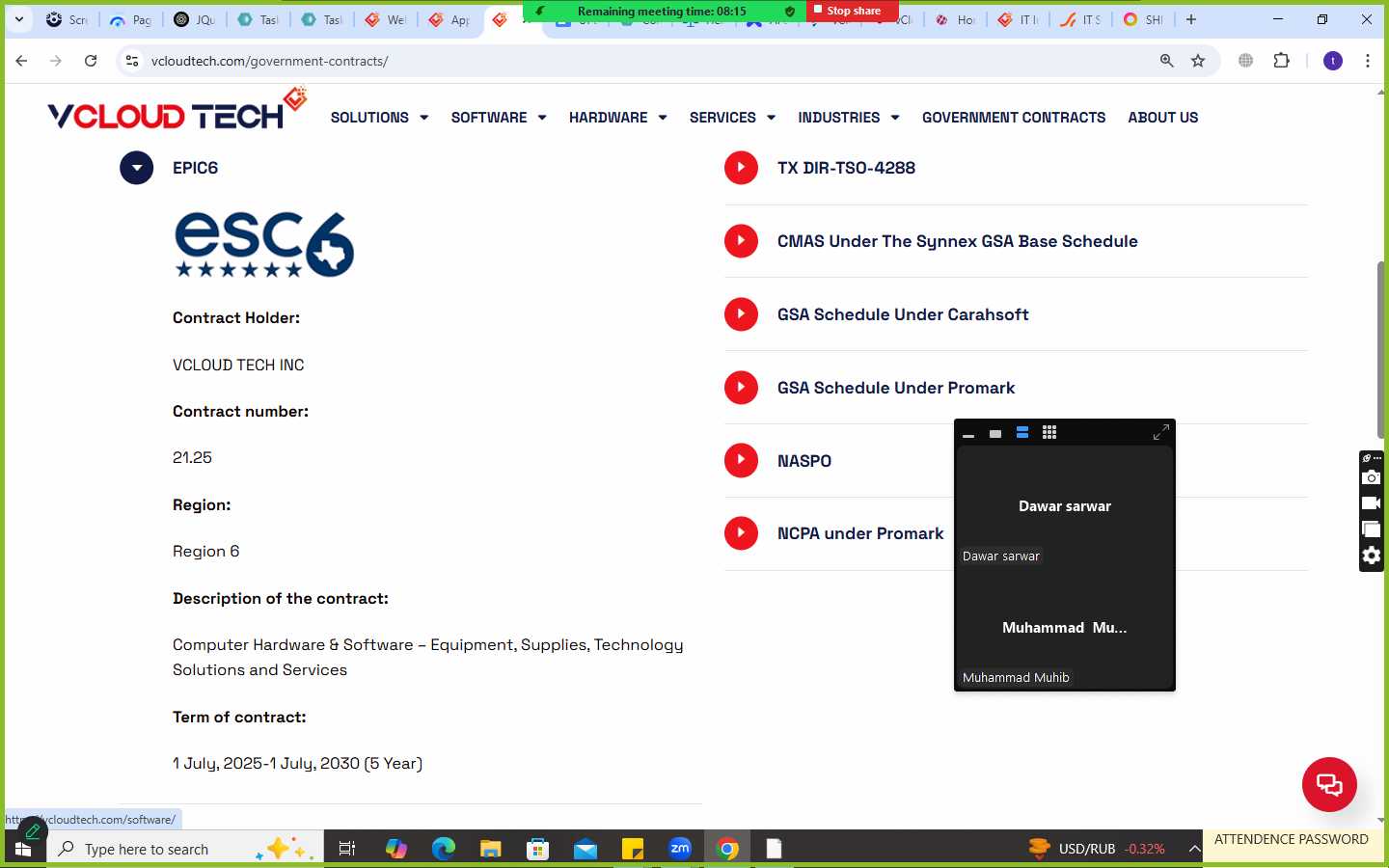
Task: Open Task View on taskbar
Action: tap(347, 849)
